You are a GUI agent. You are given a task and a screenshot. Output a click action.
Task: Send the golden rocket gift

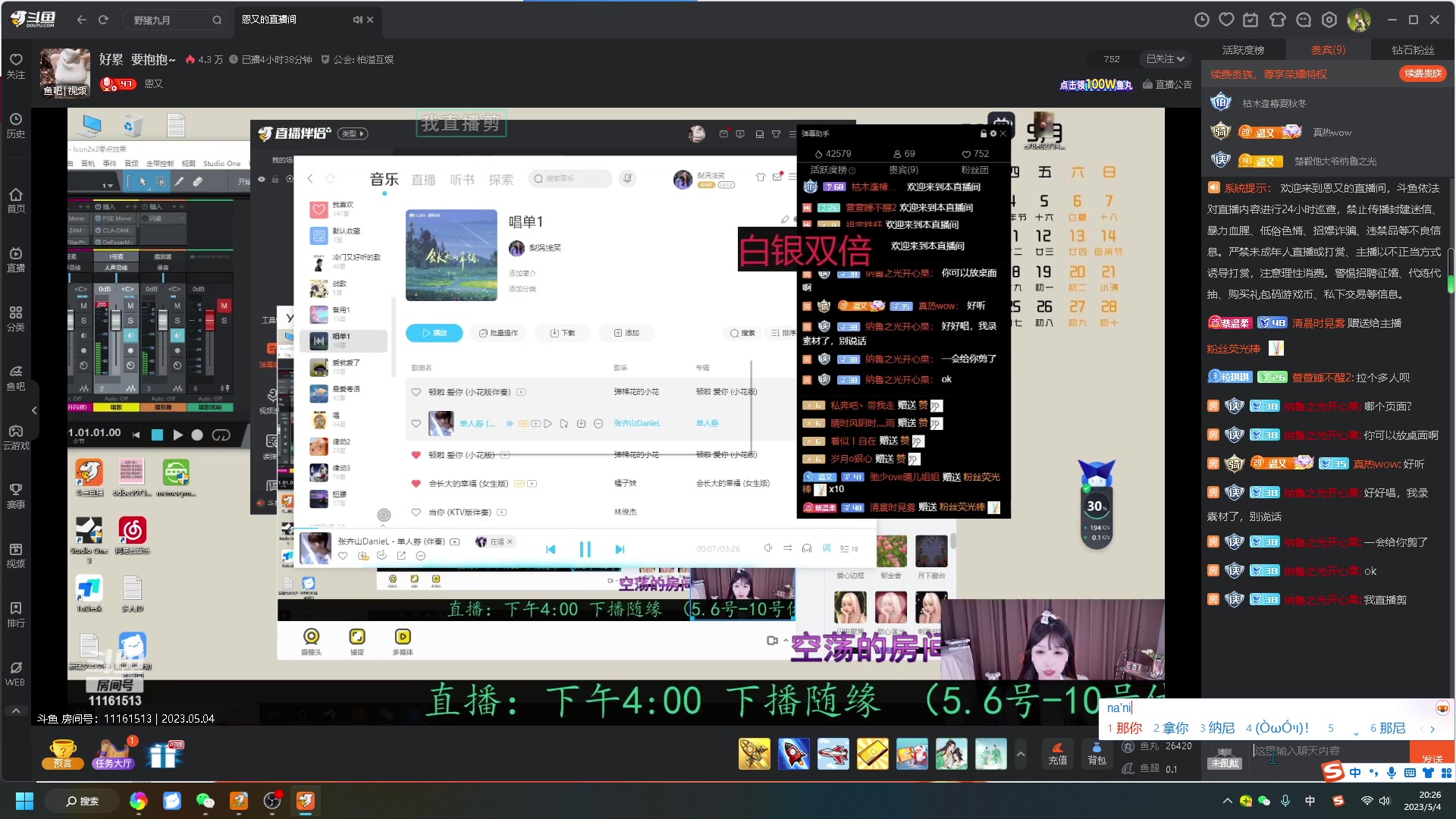755,754
